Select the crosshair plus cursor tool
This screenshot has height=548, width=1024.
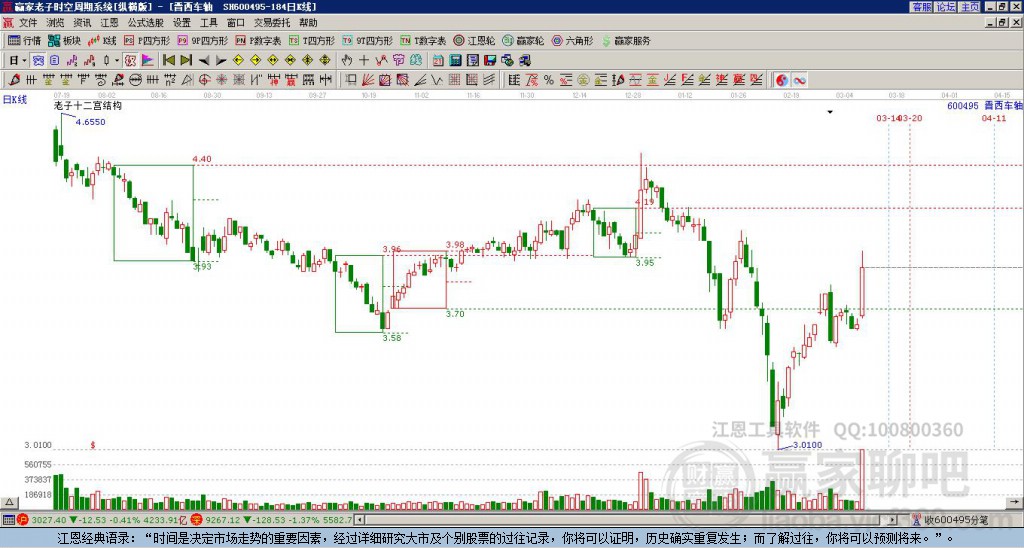pyautogui.click(x=364, y=61)
